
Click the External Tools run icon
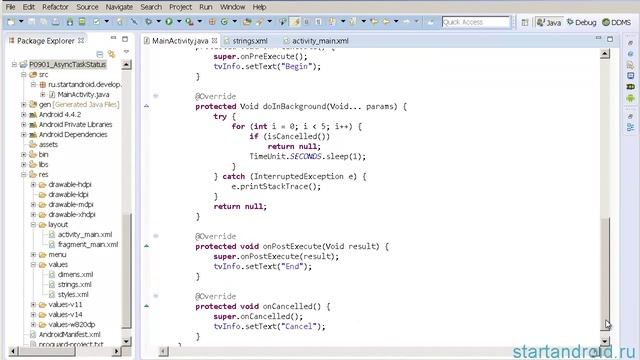click(x=189, y=22)
